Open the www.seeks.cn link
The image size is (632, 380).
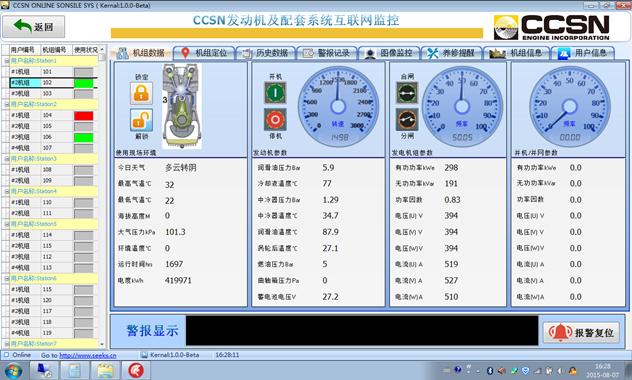tap(88, 355)
